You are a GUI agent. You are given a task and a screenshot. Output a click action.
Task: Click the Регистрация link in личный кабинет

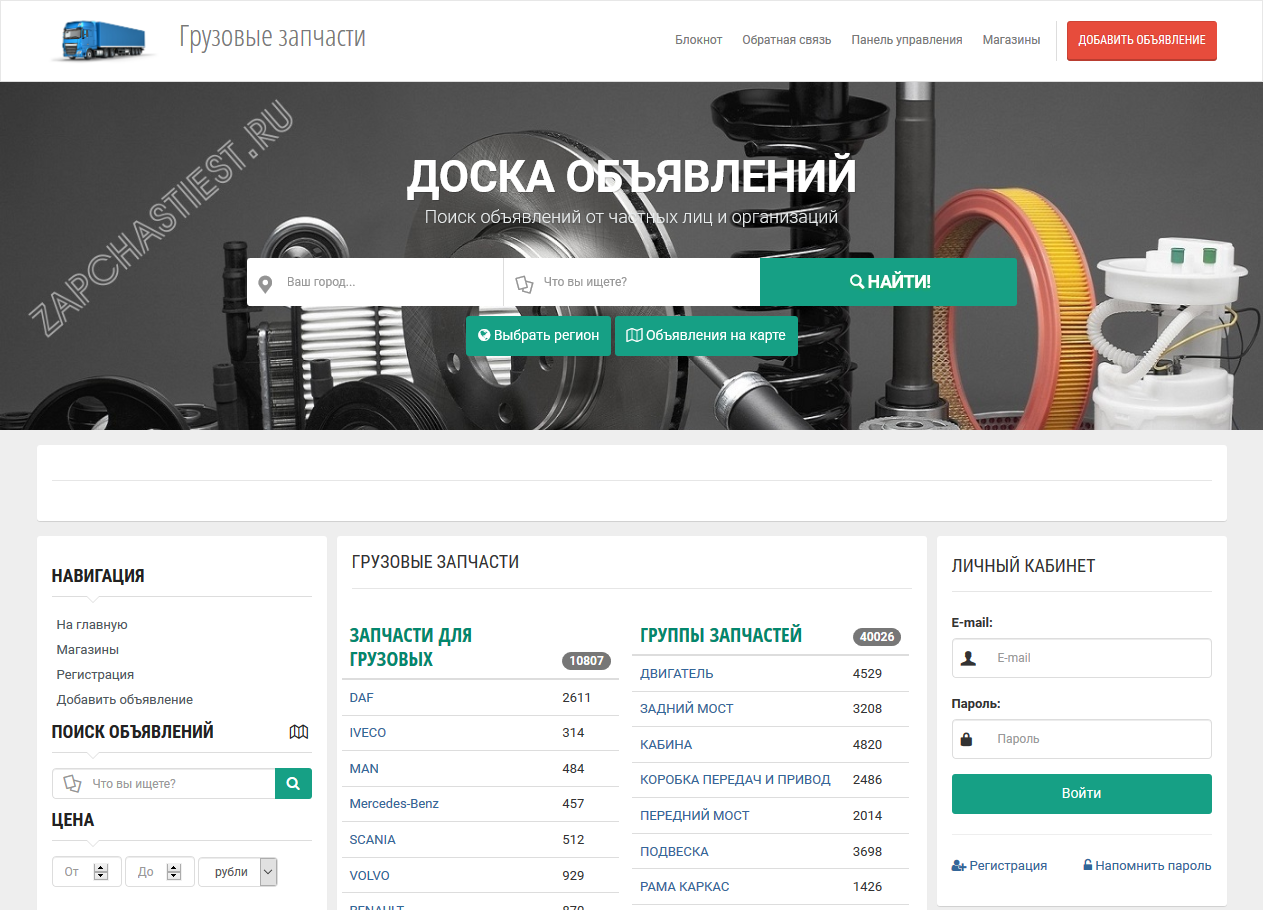pos(1000,866)
